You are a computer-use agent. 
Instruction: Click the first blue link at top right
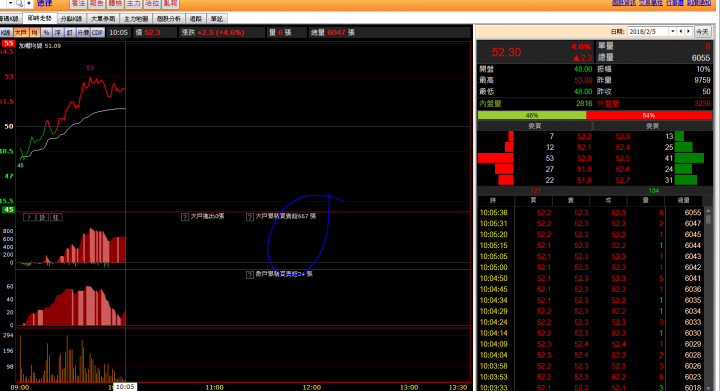[624, 3]
